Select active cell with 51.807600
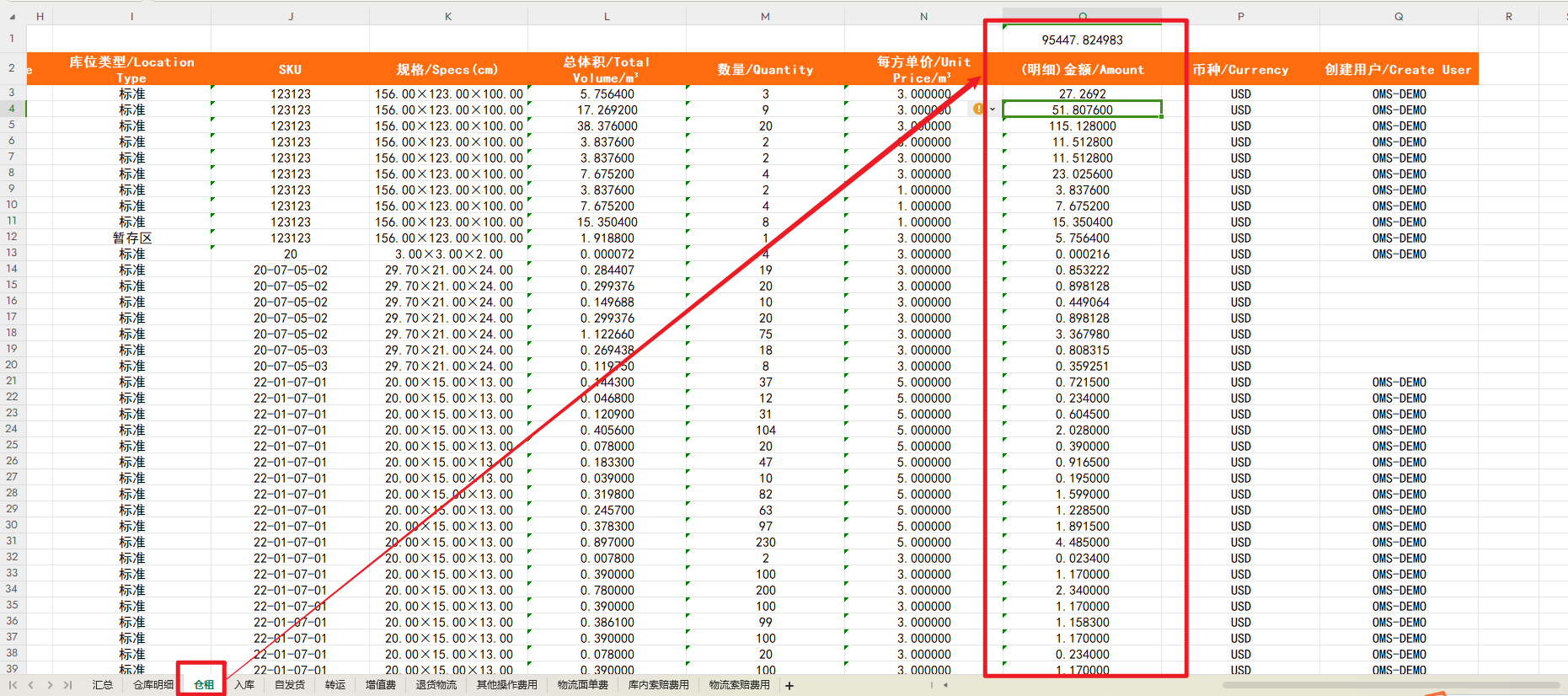 pos(1082,110)
